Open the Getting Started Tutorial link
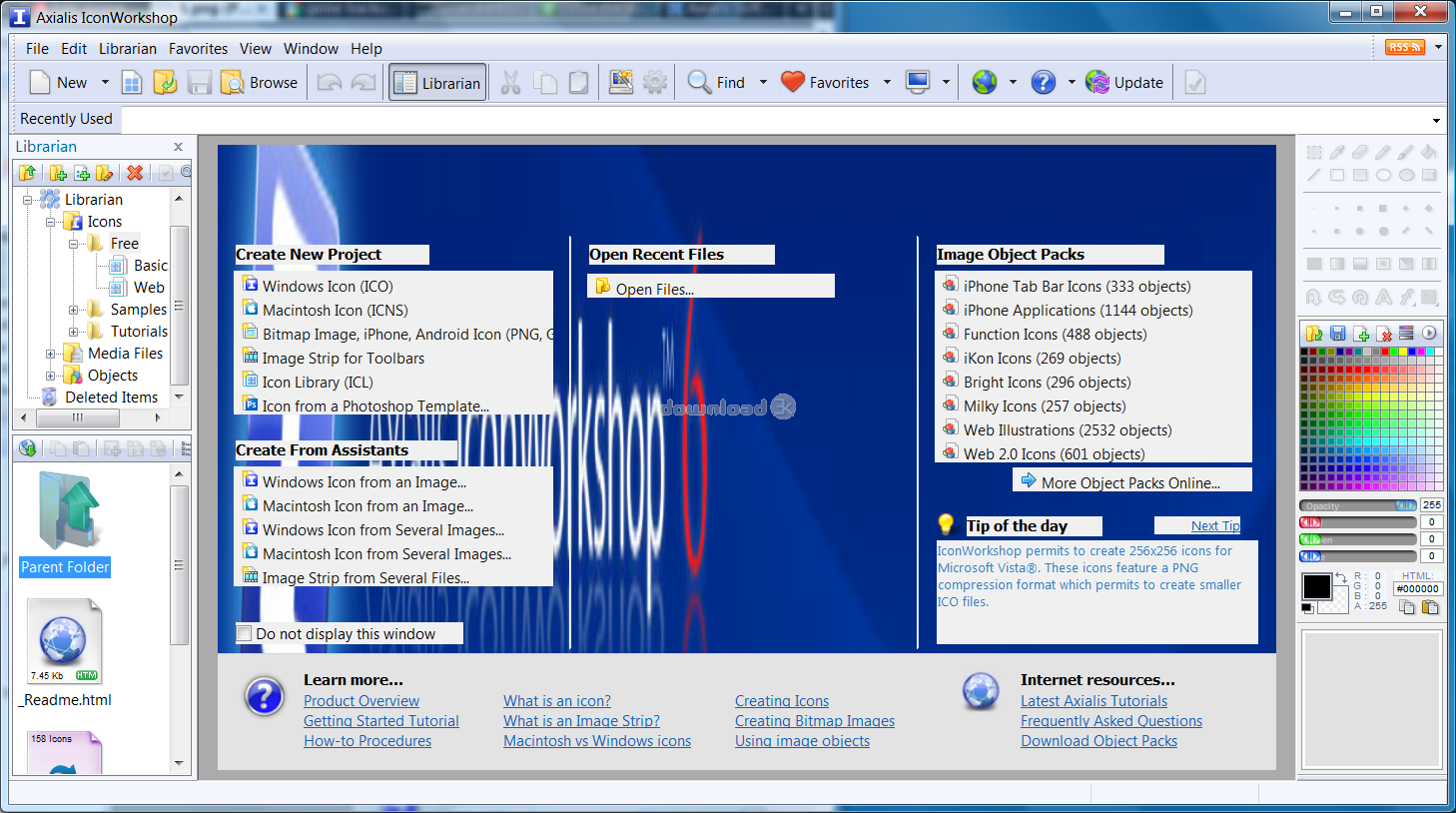This screenshot has width=1456, height=813. click(x=381, y=721)
